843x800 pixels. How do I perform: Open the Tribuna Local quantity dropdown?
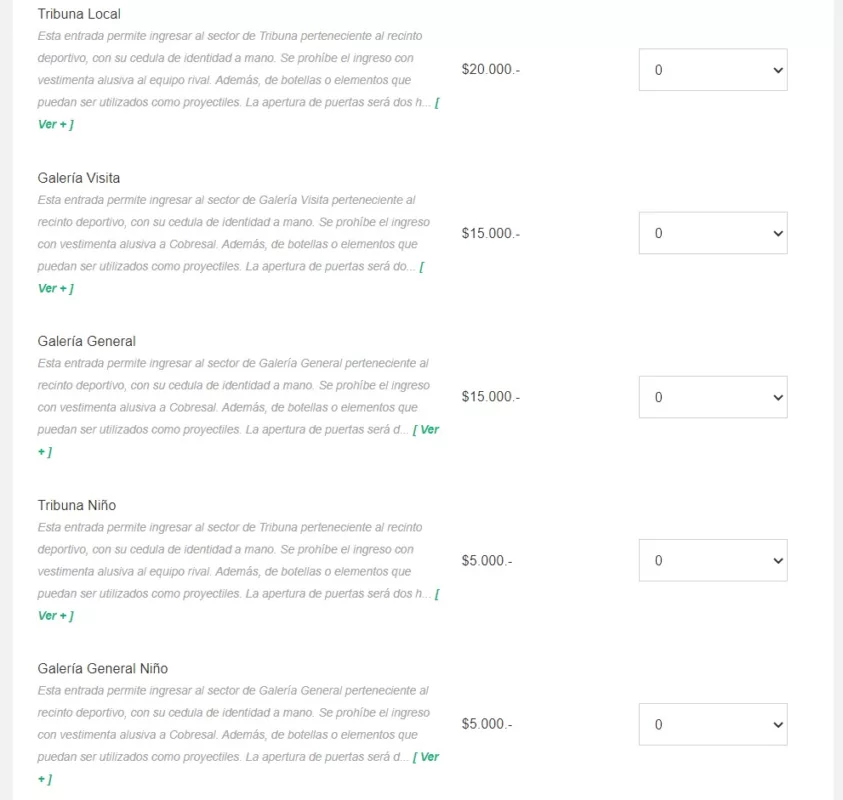pos(712,70)
